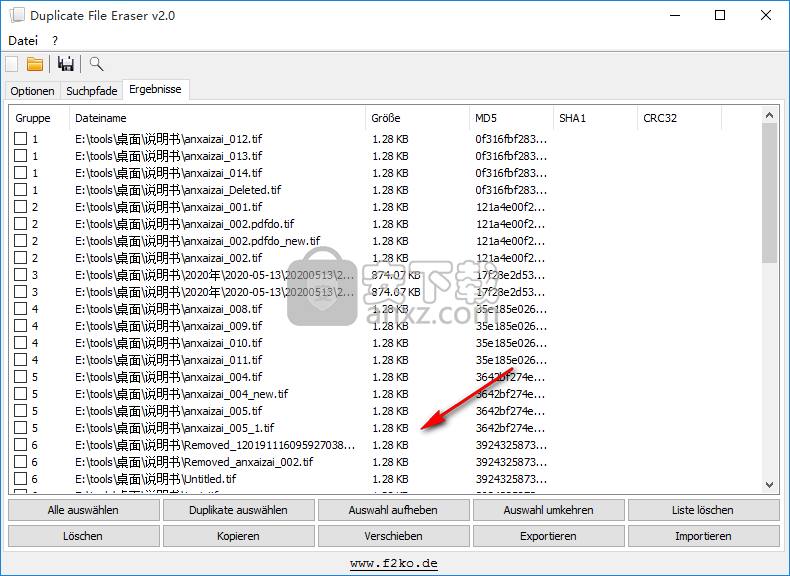
Task: Click the scrollbar up arrow
Action: (769, 115)
